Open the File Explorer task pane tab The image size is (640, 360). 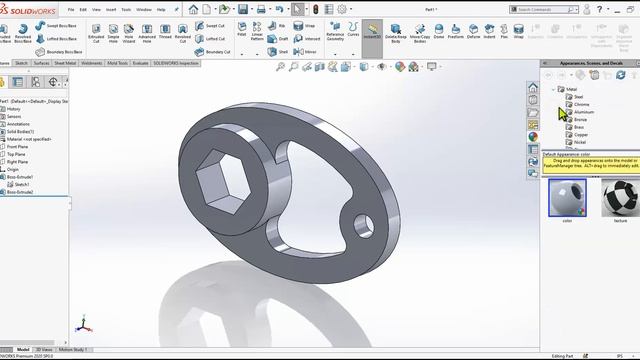tap(533, 112)
